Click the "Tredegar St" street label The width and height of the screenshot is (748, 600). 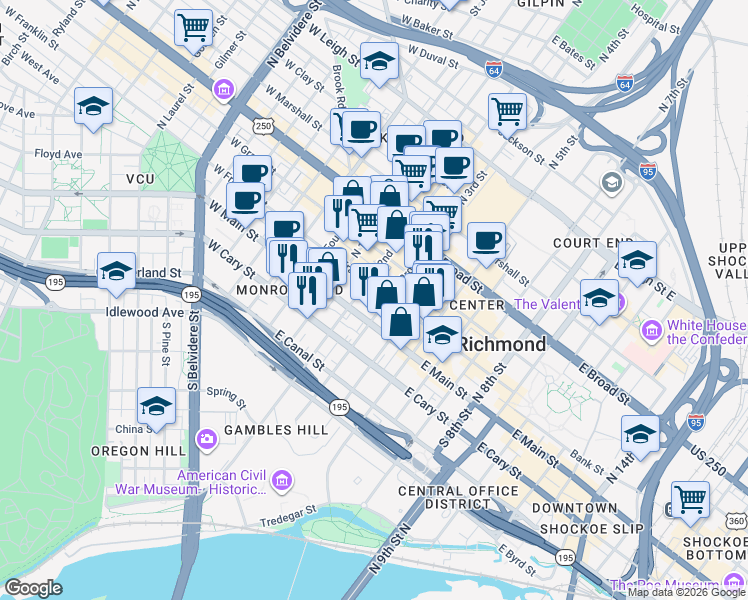pos(288,517)
